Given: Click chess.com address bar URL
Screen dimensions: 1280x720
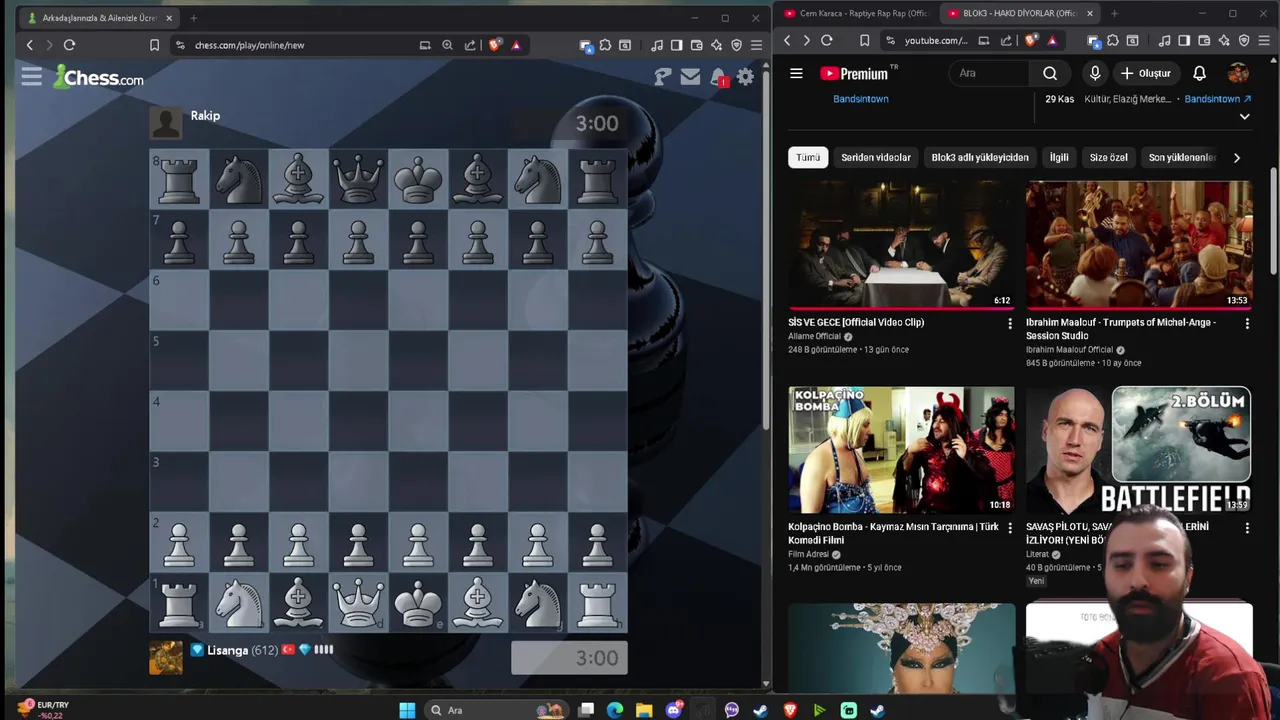Looking at the screenshot, I should [249, 45].
